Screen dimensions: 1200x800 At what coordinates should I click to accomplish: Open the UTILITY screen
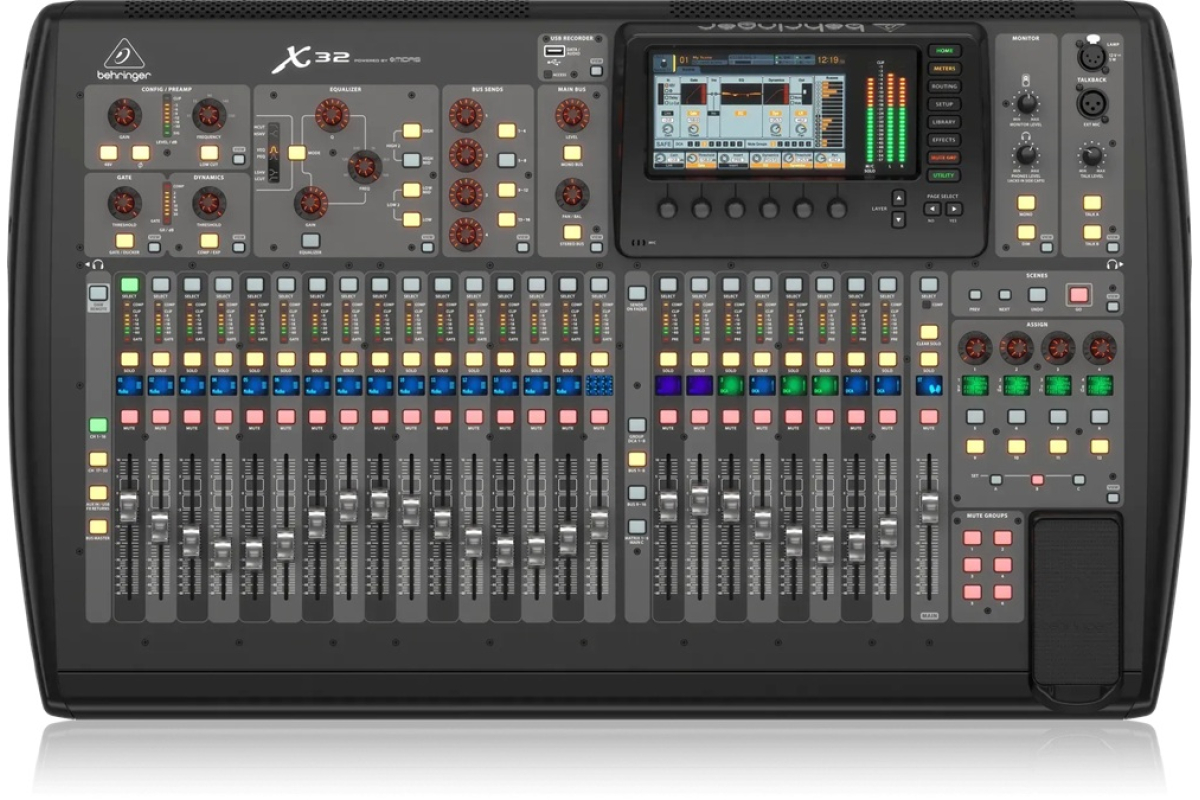[x=943, y=176]
